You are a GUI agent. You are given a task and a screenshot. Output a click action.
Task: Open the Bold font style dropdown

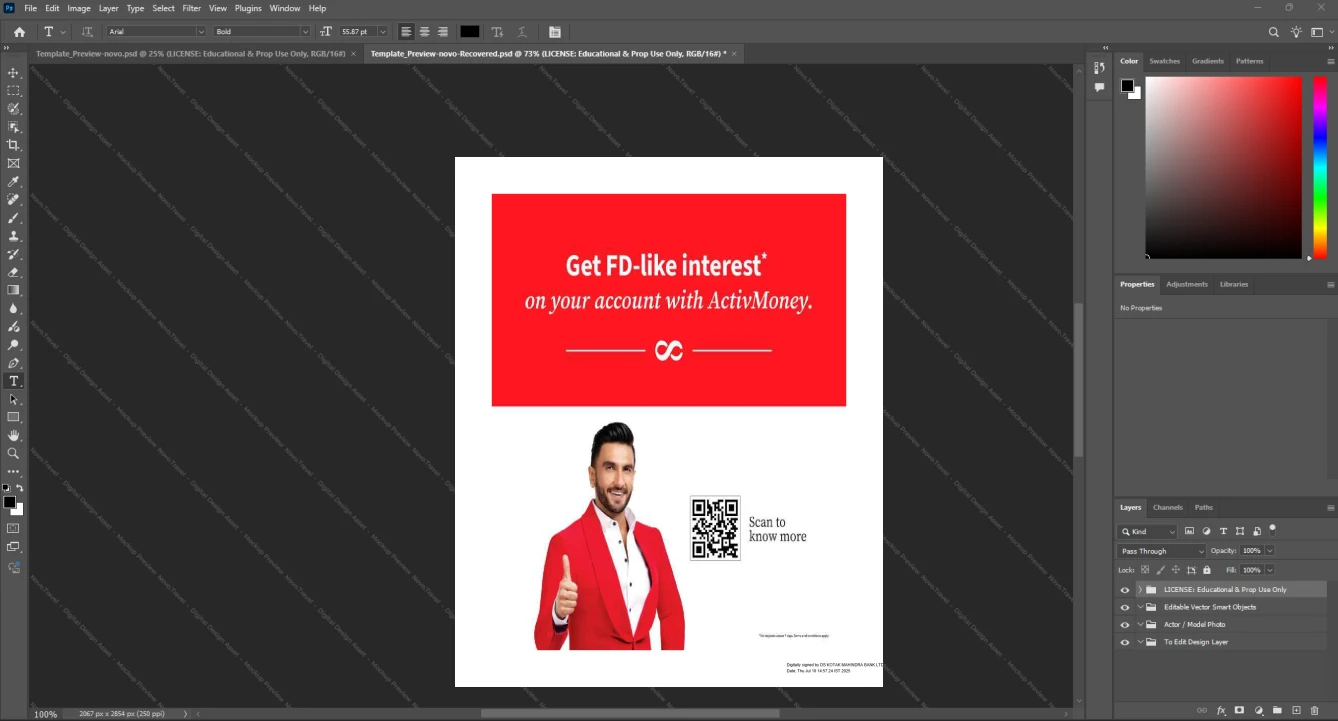click(262, 32)
